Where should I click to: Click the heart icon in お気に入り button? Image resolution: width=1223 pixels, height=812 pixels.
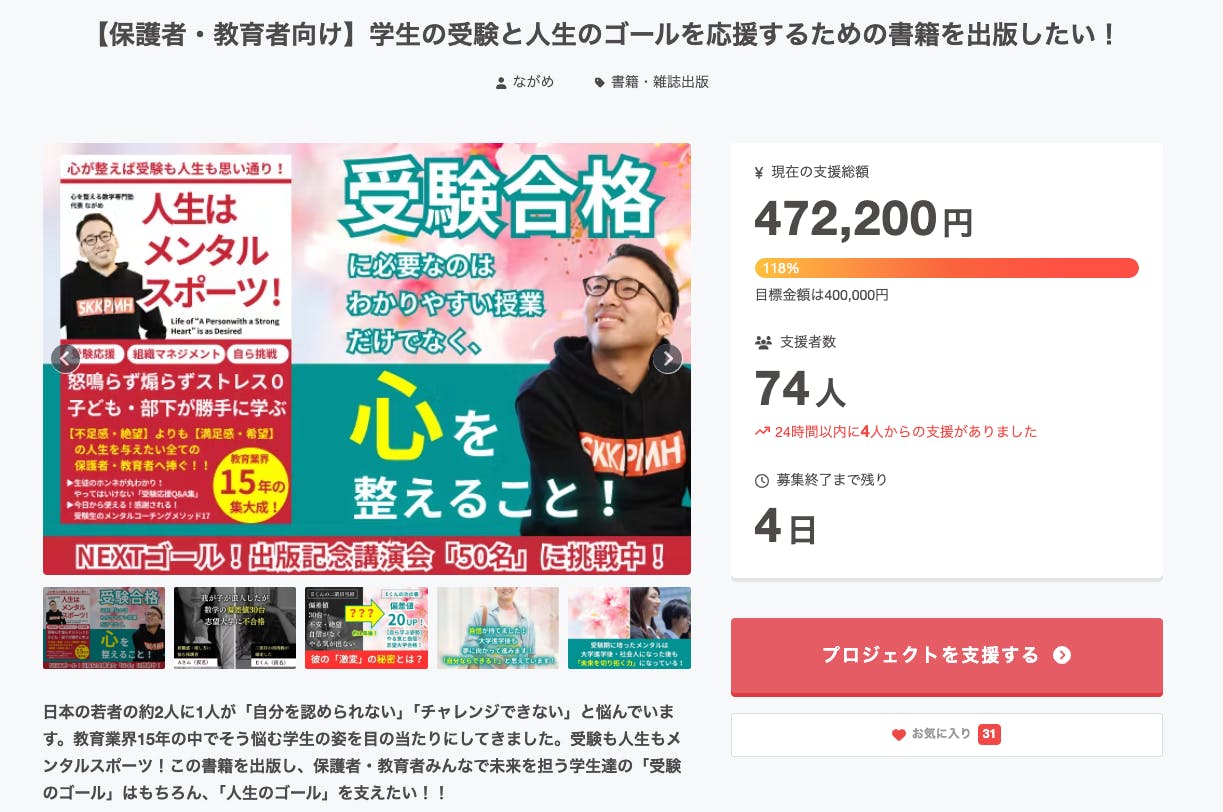[x=898, y=735]
